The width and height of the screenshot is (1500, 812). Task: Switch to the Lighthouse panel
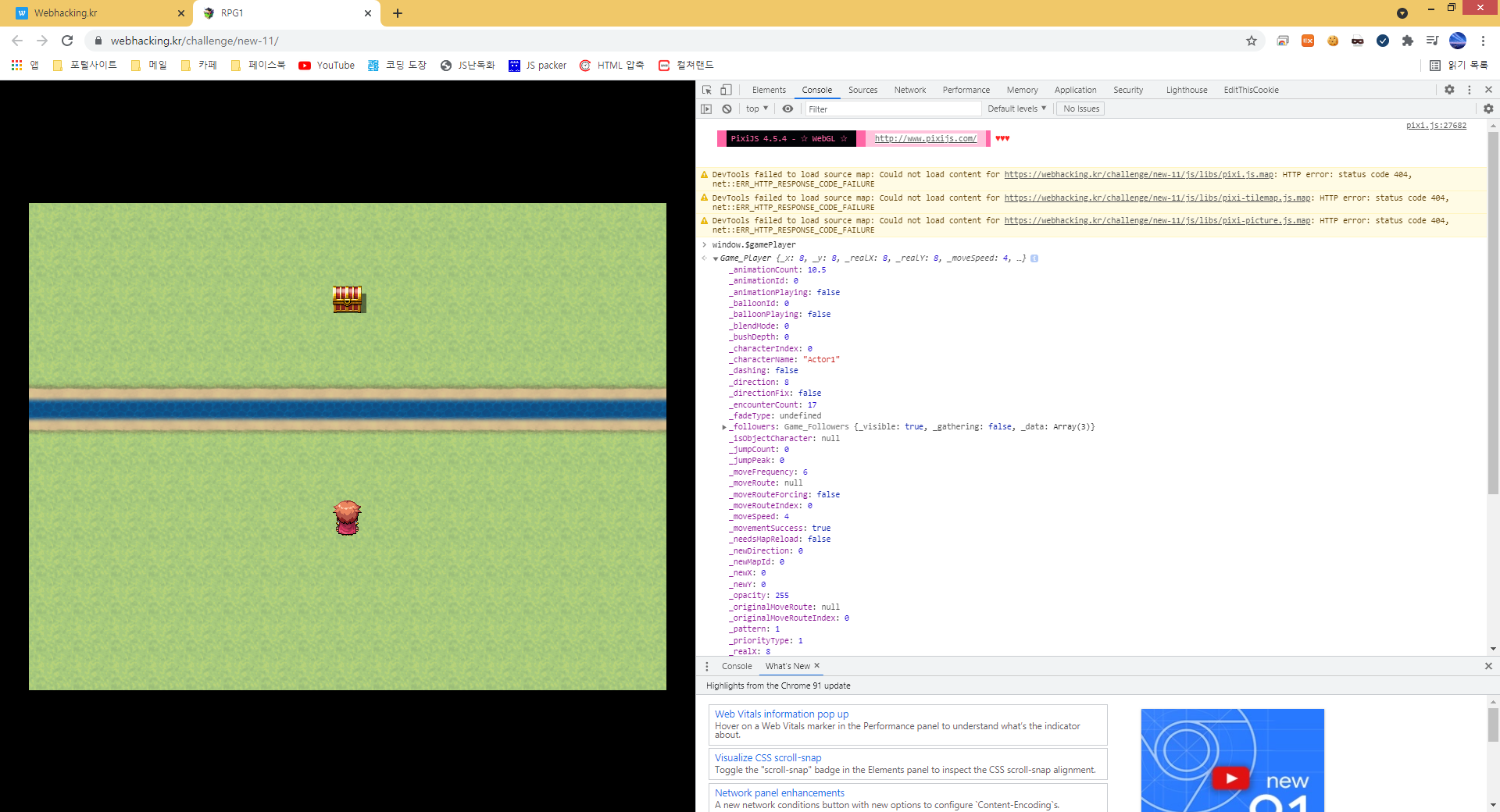tap(1187, 90)
